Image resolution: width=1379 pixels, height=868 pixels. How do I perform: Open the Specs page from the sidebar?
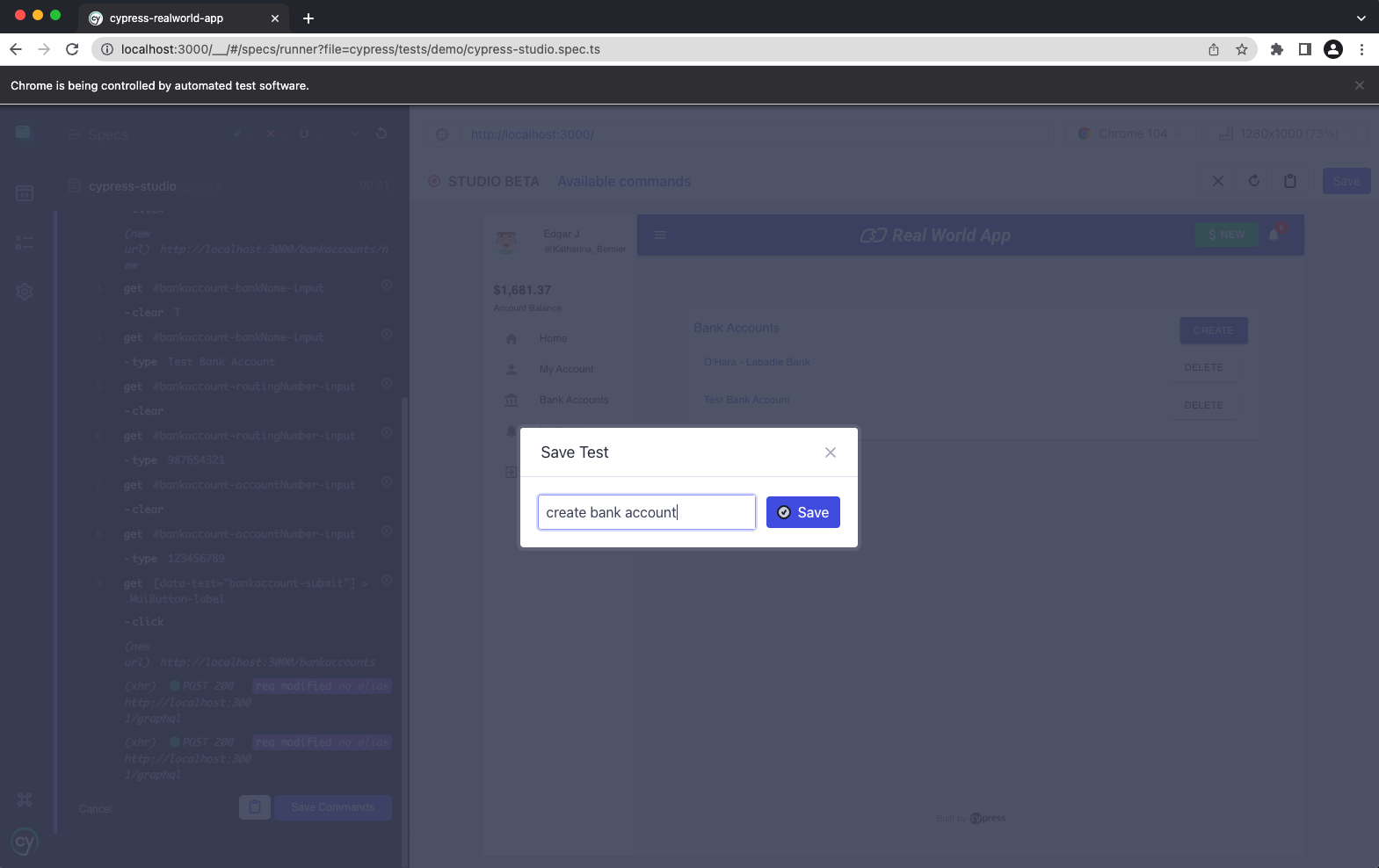[25, 192]
